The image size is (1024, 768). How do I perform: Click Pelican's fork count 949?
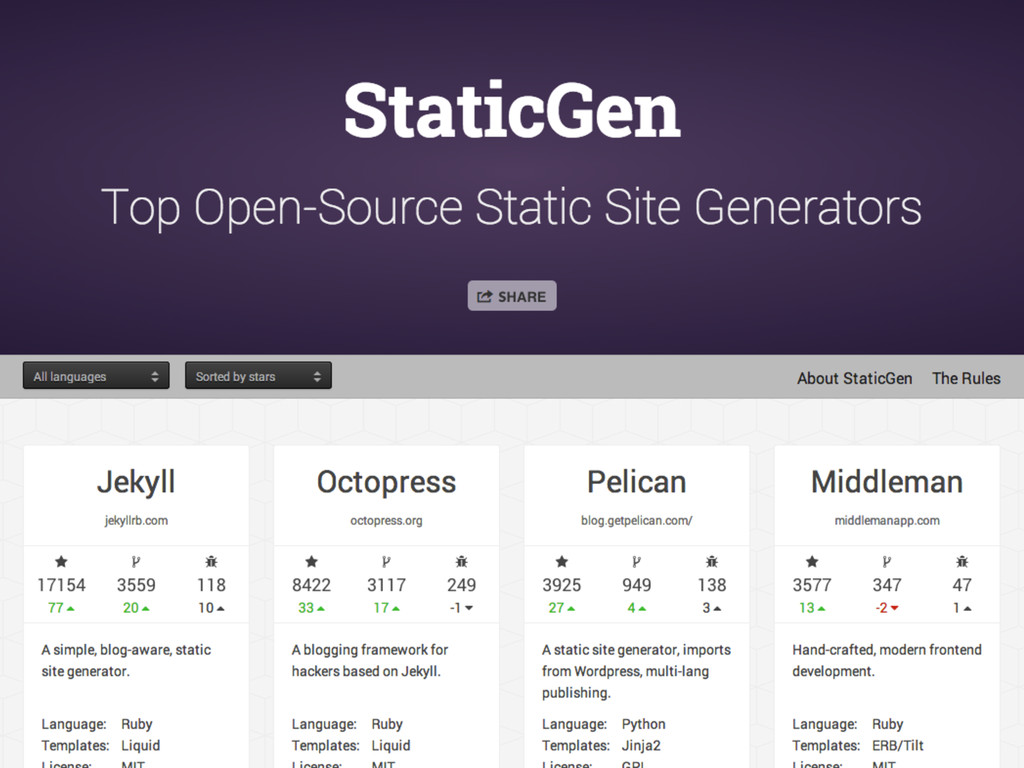pos(636,585)
